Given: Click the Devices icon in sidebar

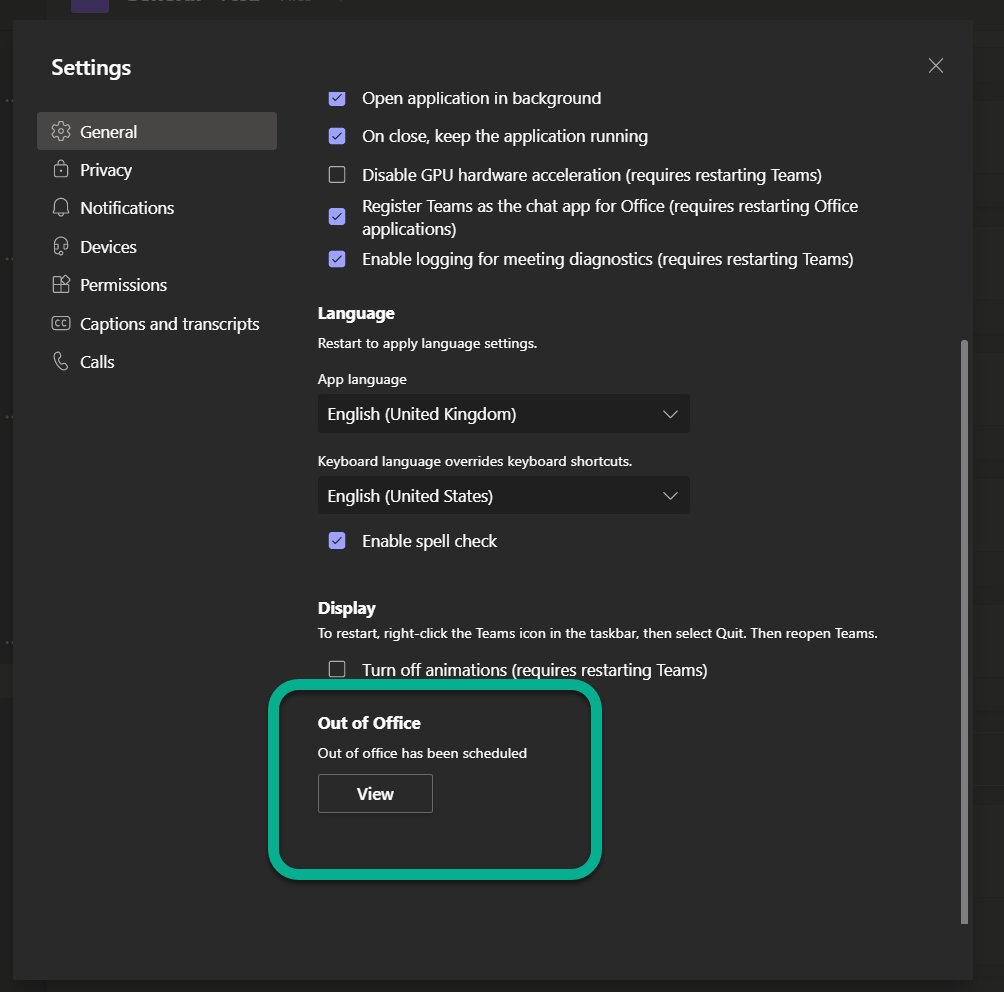Looking at the screenshot, I should point(61,246).
